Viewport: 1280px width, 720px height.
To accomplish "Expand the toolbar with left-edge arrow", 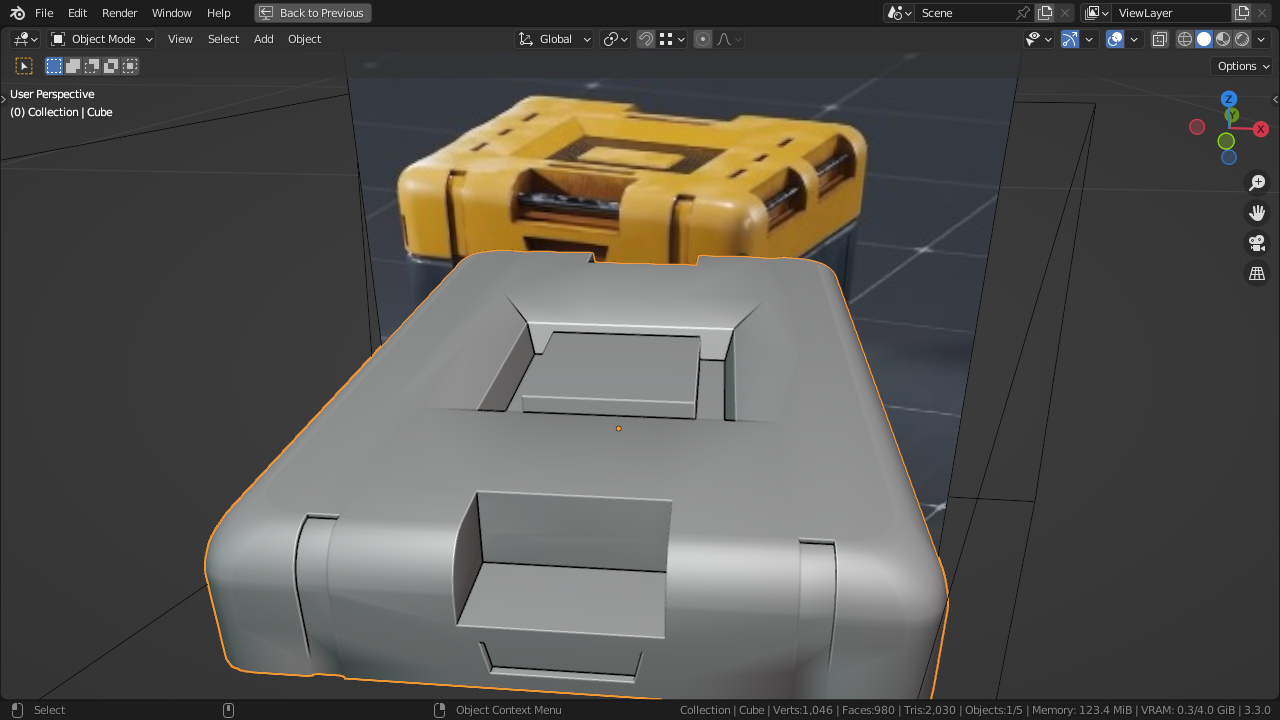I will coord(4,99).
